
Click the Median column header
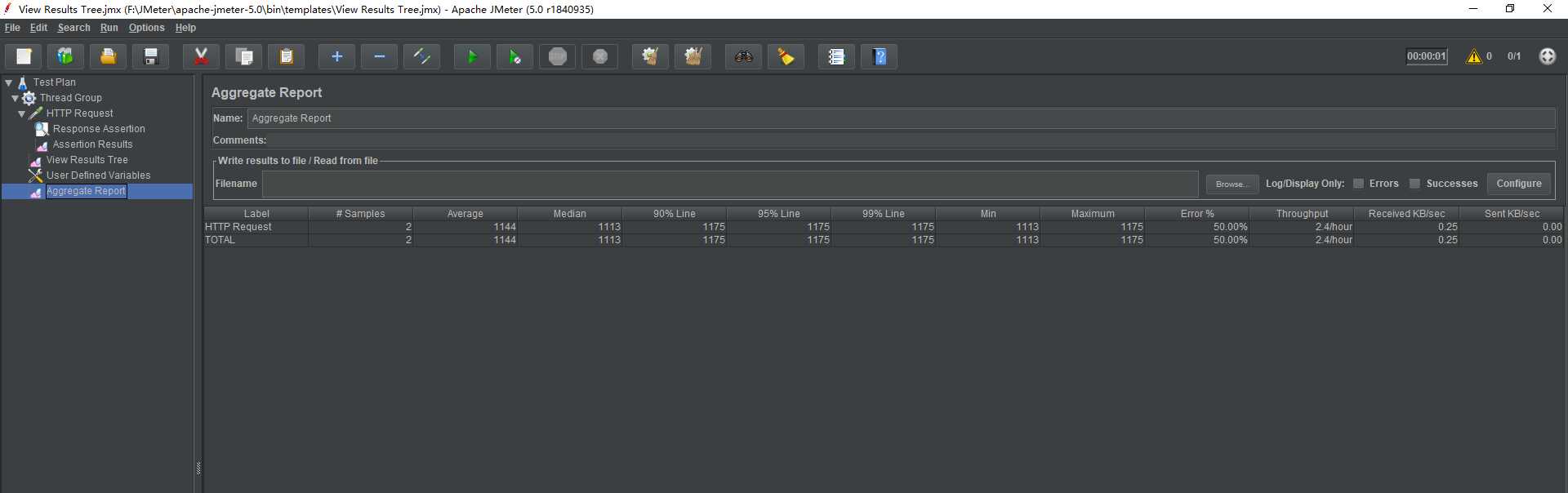pyautogui.click(x=569, y=214)
